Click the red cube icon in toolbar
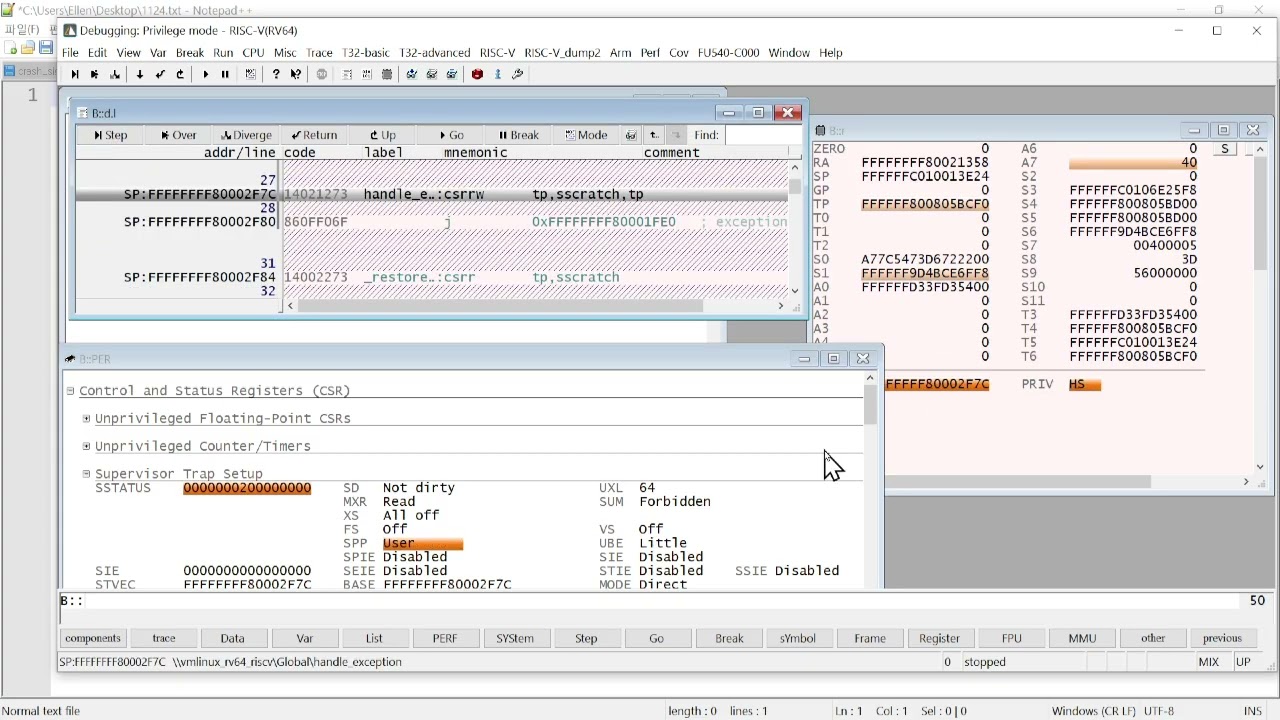The height and width of the screenshot is (720, 1280). (x=477, y=75)
